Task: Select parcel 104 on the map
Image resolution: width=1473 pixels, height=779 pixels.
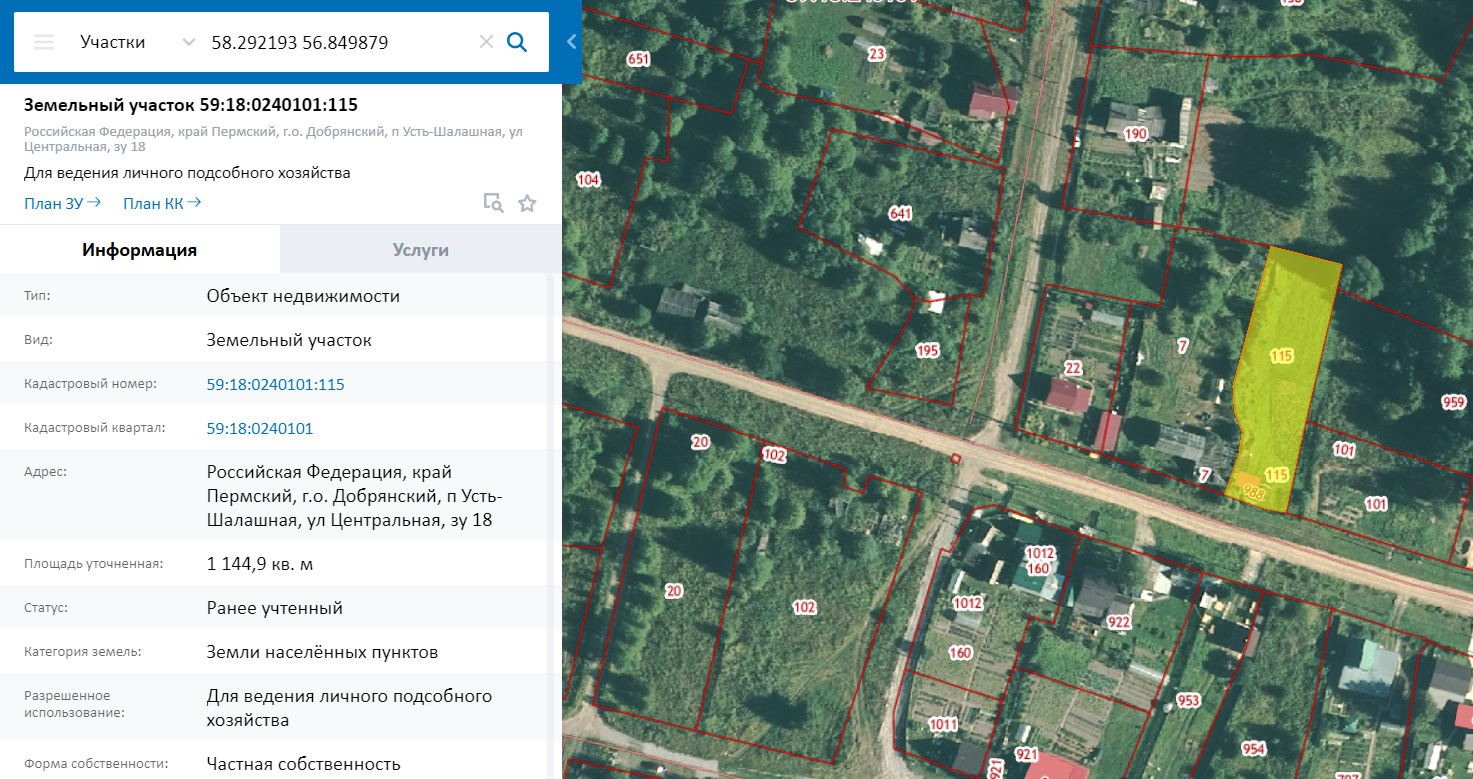Action: (589, 179)
